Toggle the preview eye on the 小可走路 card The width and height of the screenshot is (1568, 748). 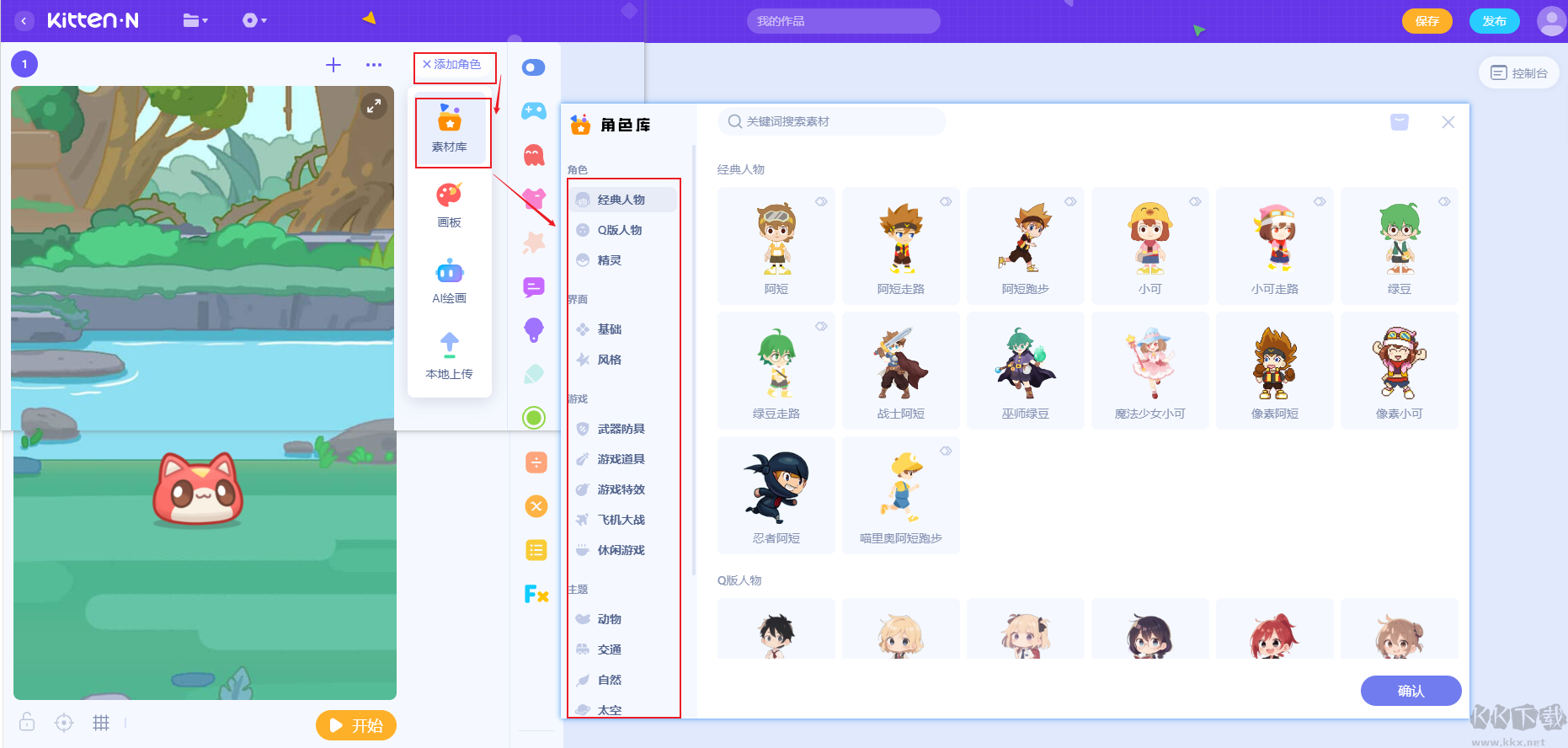[1320, 201]
